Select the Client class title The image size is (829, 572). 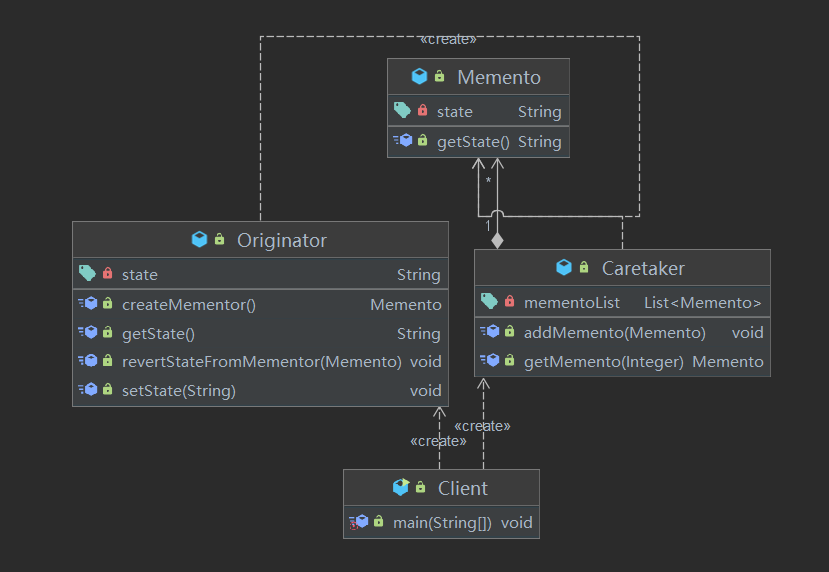[463, 488]
